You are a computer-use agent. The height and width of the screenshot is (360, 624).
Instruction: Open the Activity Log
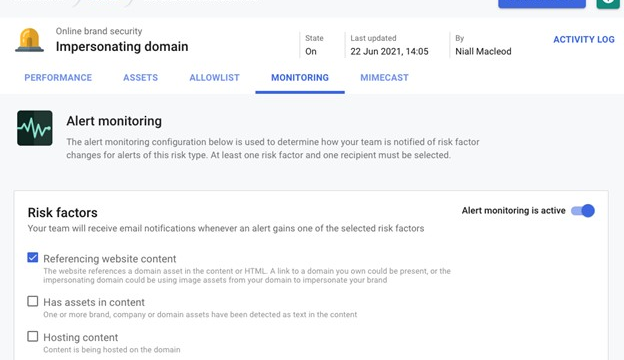[x=584, y=39]
